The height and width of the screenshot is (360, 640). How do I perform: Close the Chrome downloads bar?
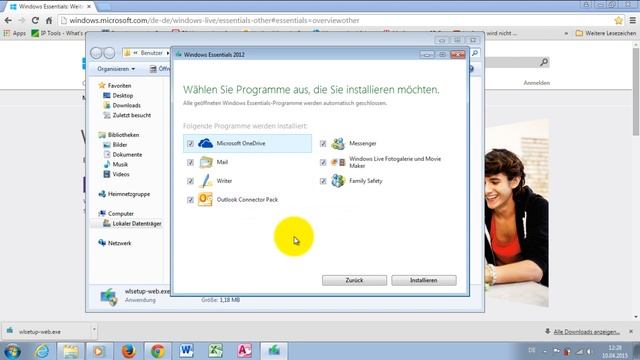[x=631, y=331]
